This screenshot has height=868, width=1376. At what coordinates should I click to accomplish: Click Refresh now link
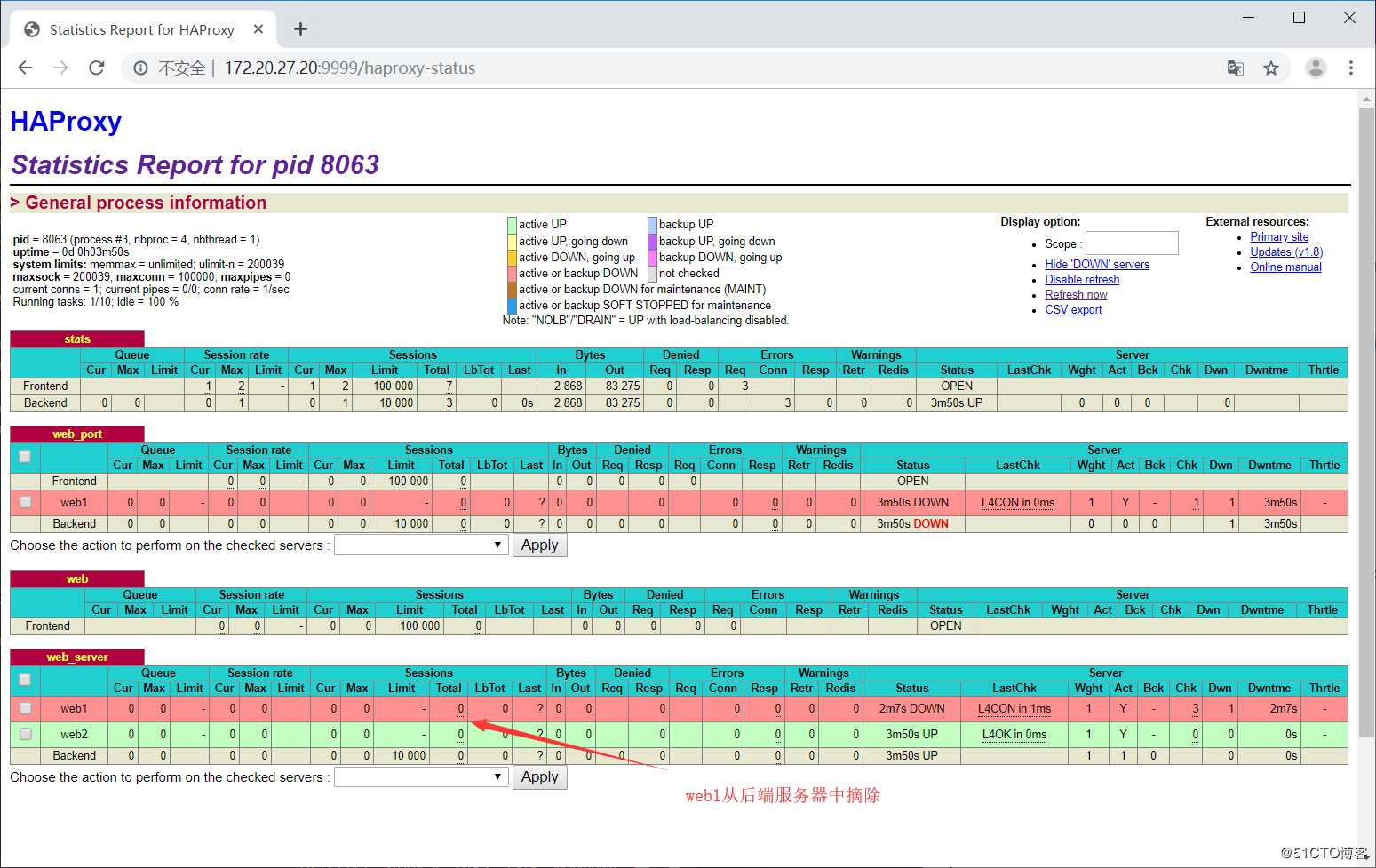(1076, 294)
